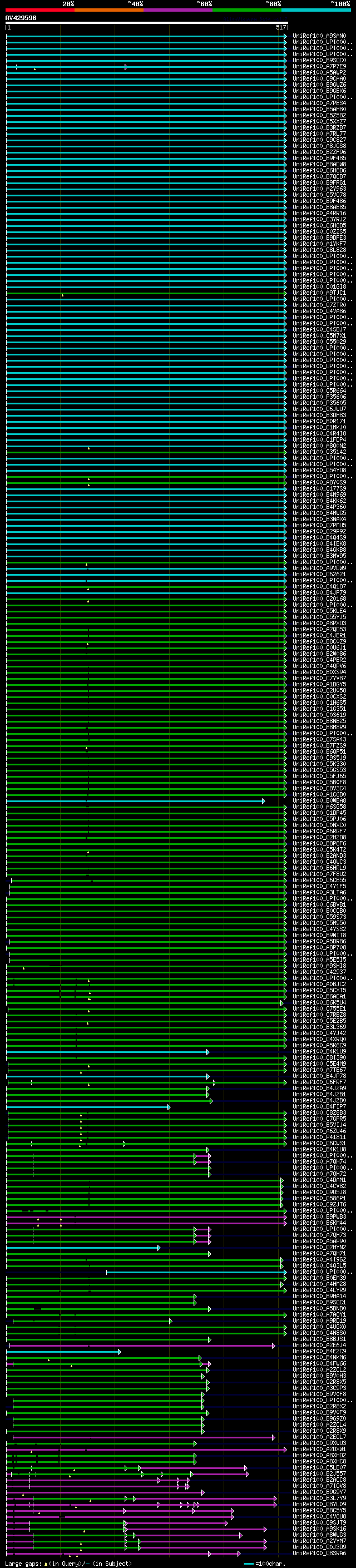Image resolution: width=356 pixels, height=1568 pixels.
Task: Click hit label UniRef100_Q8SRA6
Action: pyautogui.click(x=319, y=1554)
